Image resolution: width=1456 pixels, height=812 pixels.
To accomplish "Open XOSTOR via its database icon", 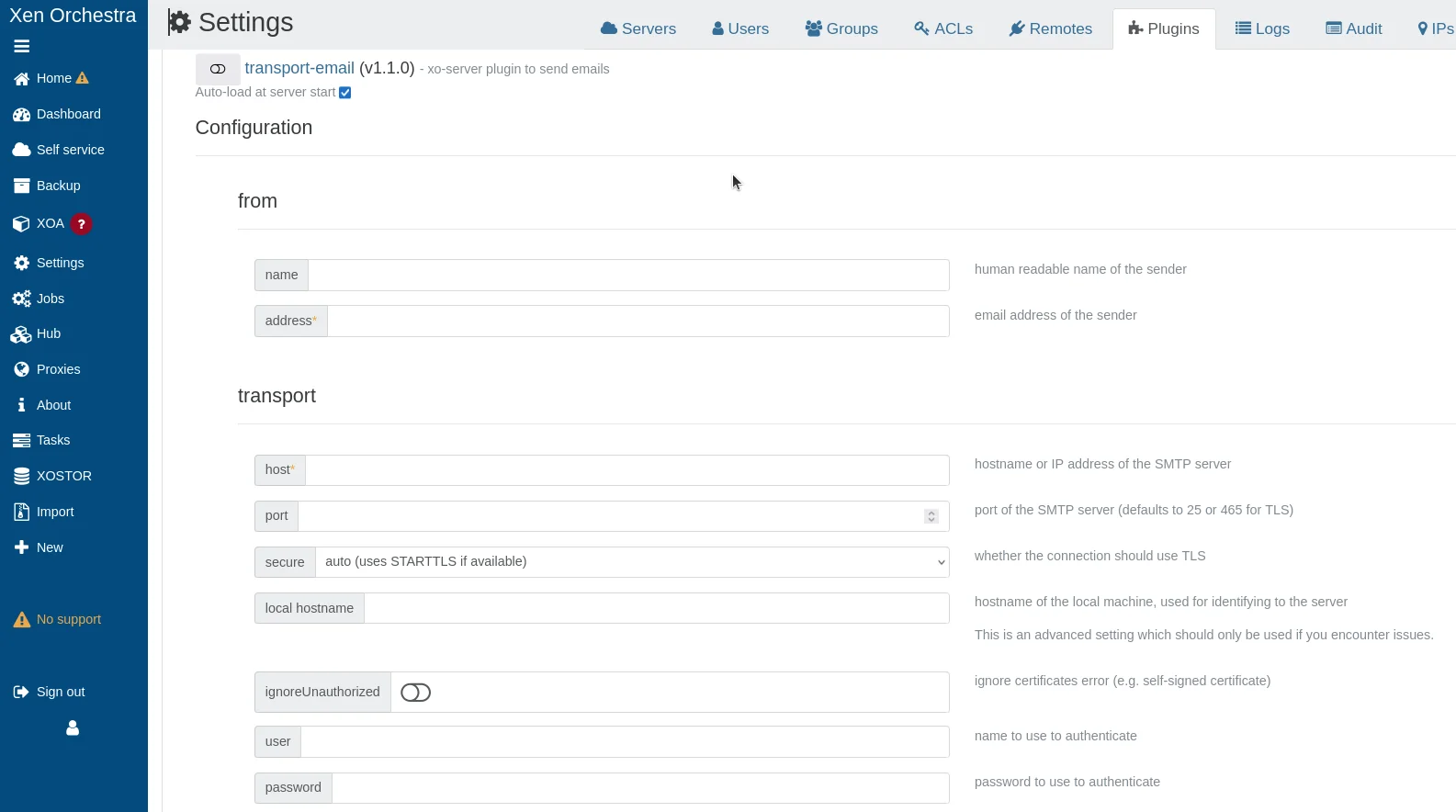I will [x=22, y=476].
